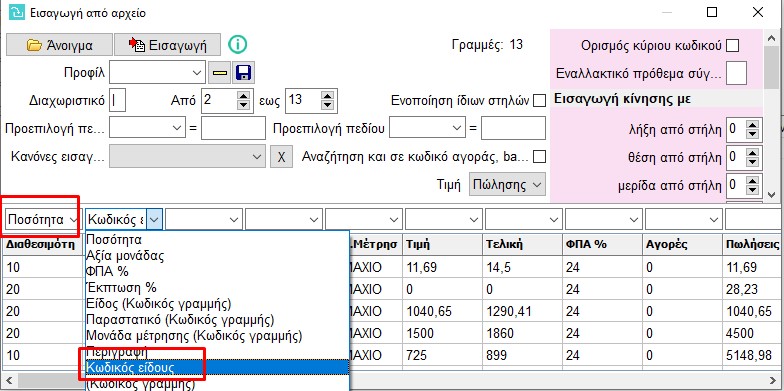Open the disabled Κανόνες εισαγωγής dropdown
This screenshot has width=784, height=391.
coord(188,157)
